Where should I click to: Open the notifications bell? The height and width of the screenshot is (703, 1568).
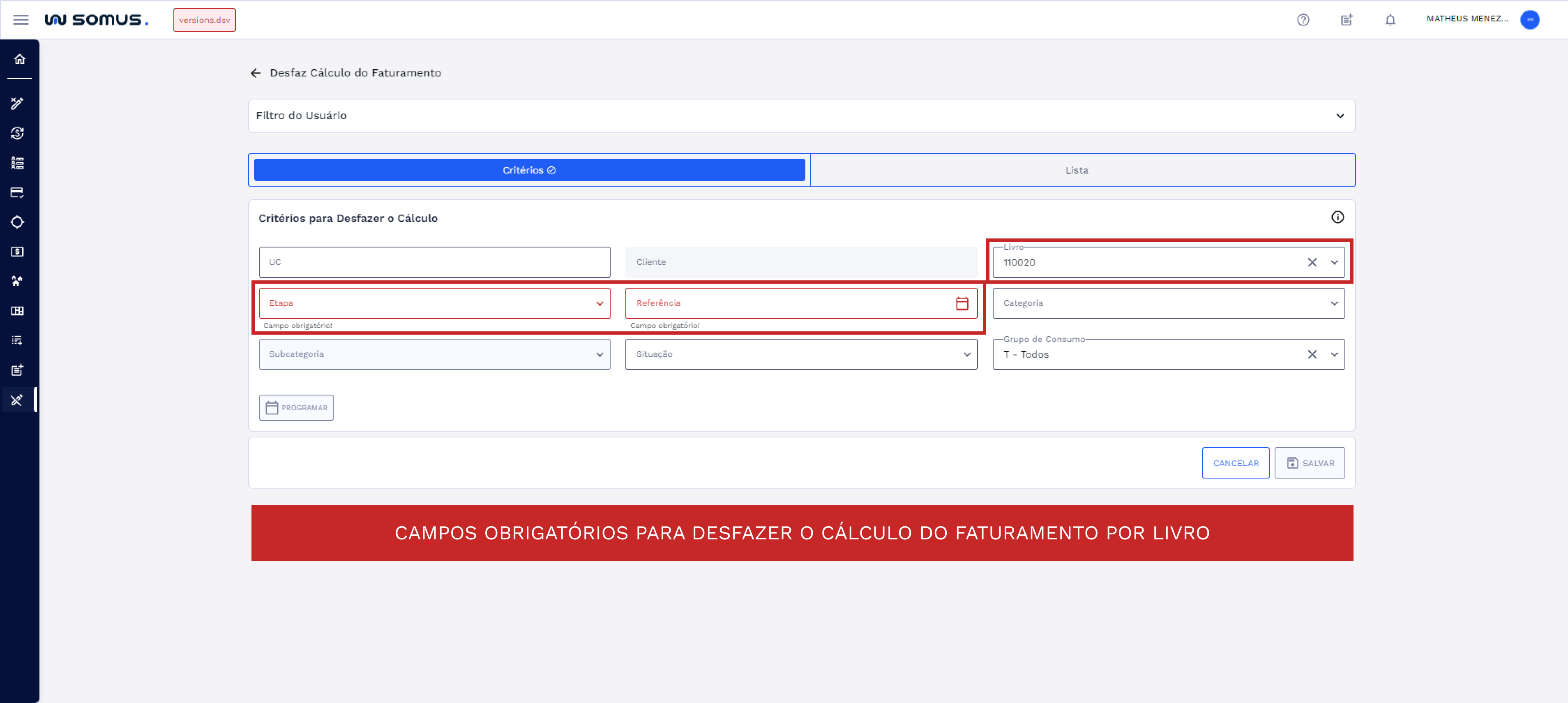tap(1390, 19)
